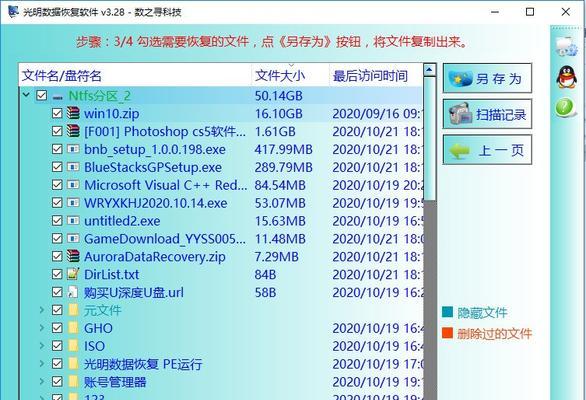Viewport: 586px width, 400px height.
Task: Click WRYXKHJ2020.10.14.exe file icon
Action: (x=73, y=203)
